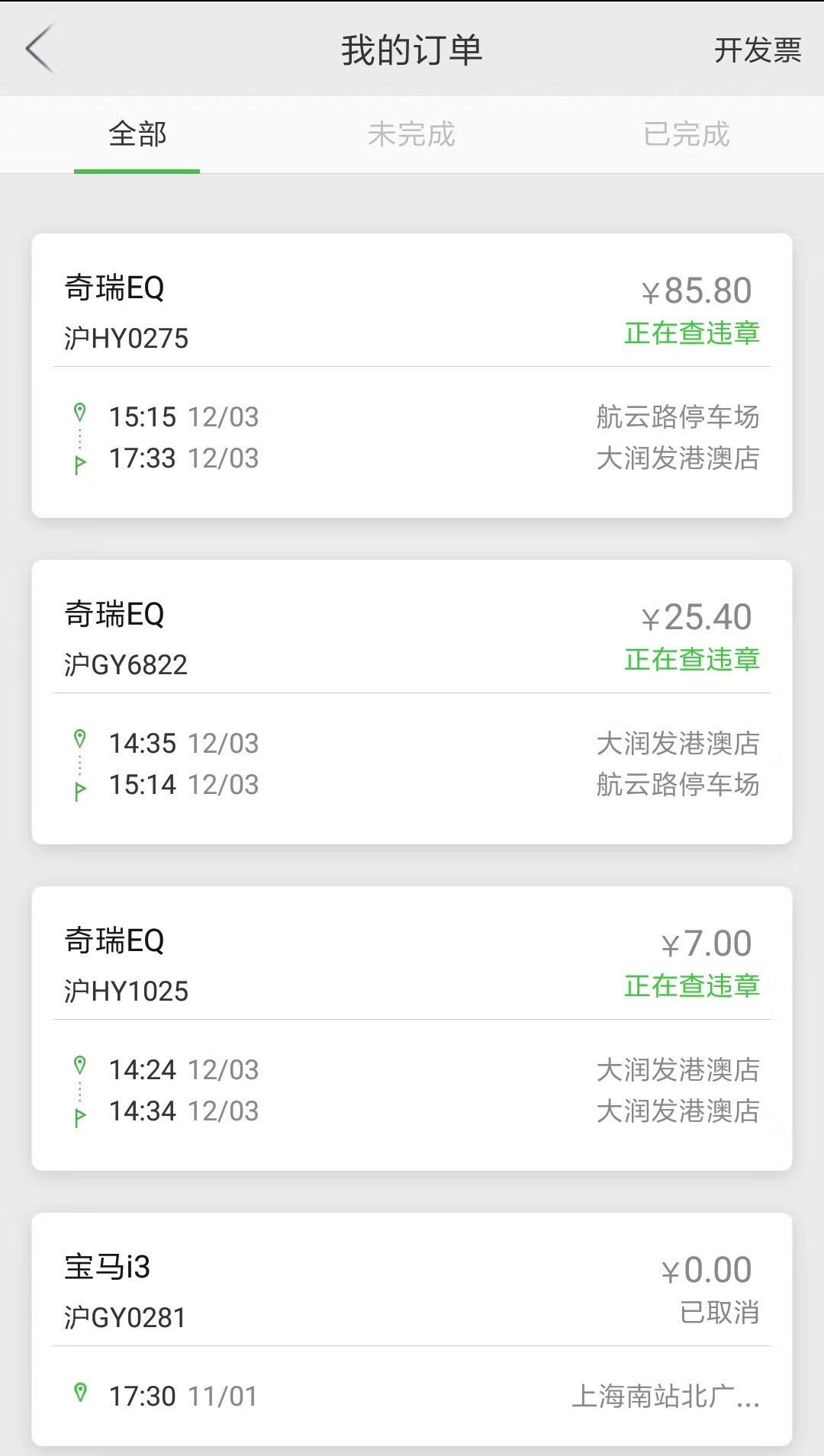
Task: Switch to the 未完成 tab
Action: [411, 135]
